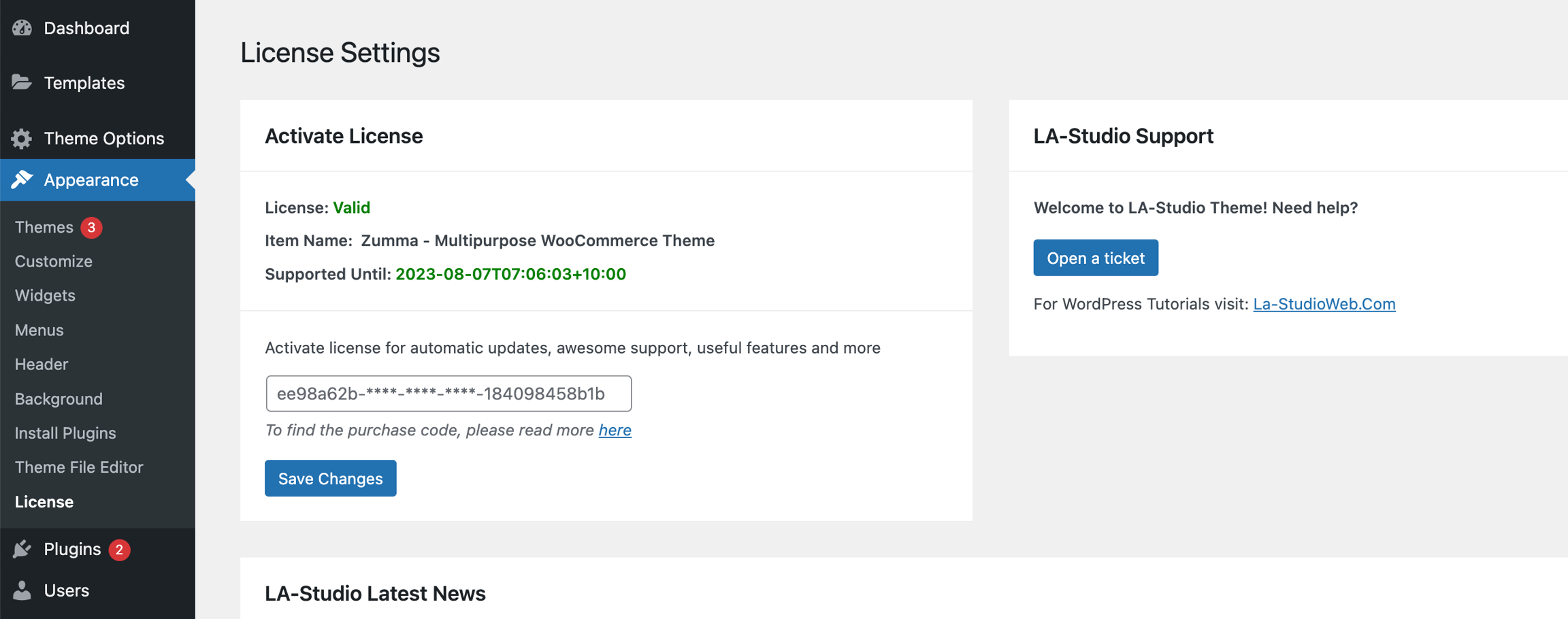
Task: Click the Templates folder icon
Action: [22, 83]
